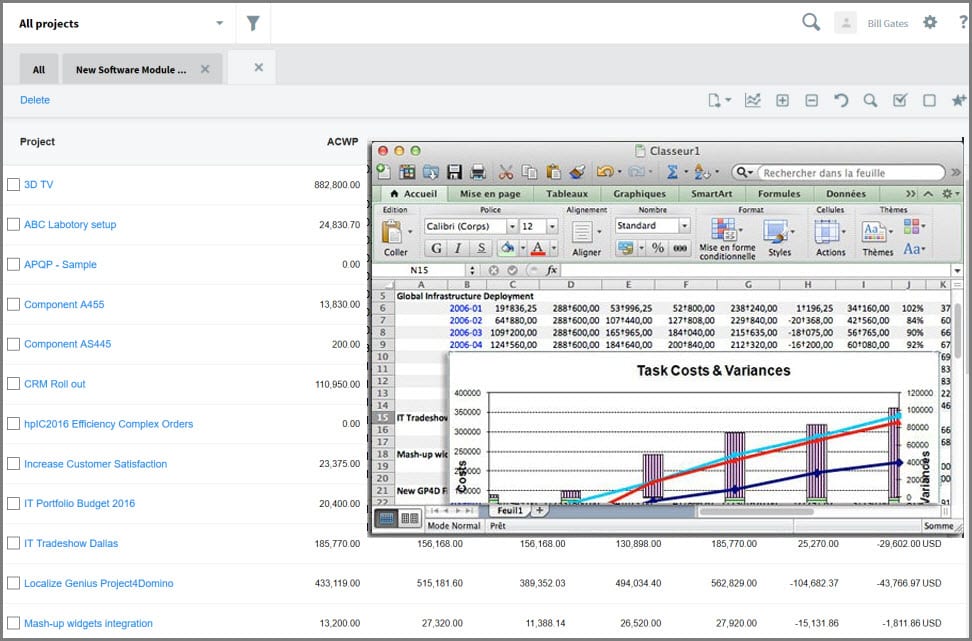Click the Excel save floppy disk icon
The width and height of the screenshot is (972, 641).
pos(454,172)
